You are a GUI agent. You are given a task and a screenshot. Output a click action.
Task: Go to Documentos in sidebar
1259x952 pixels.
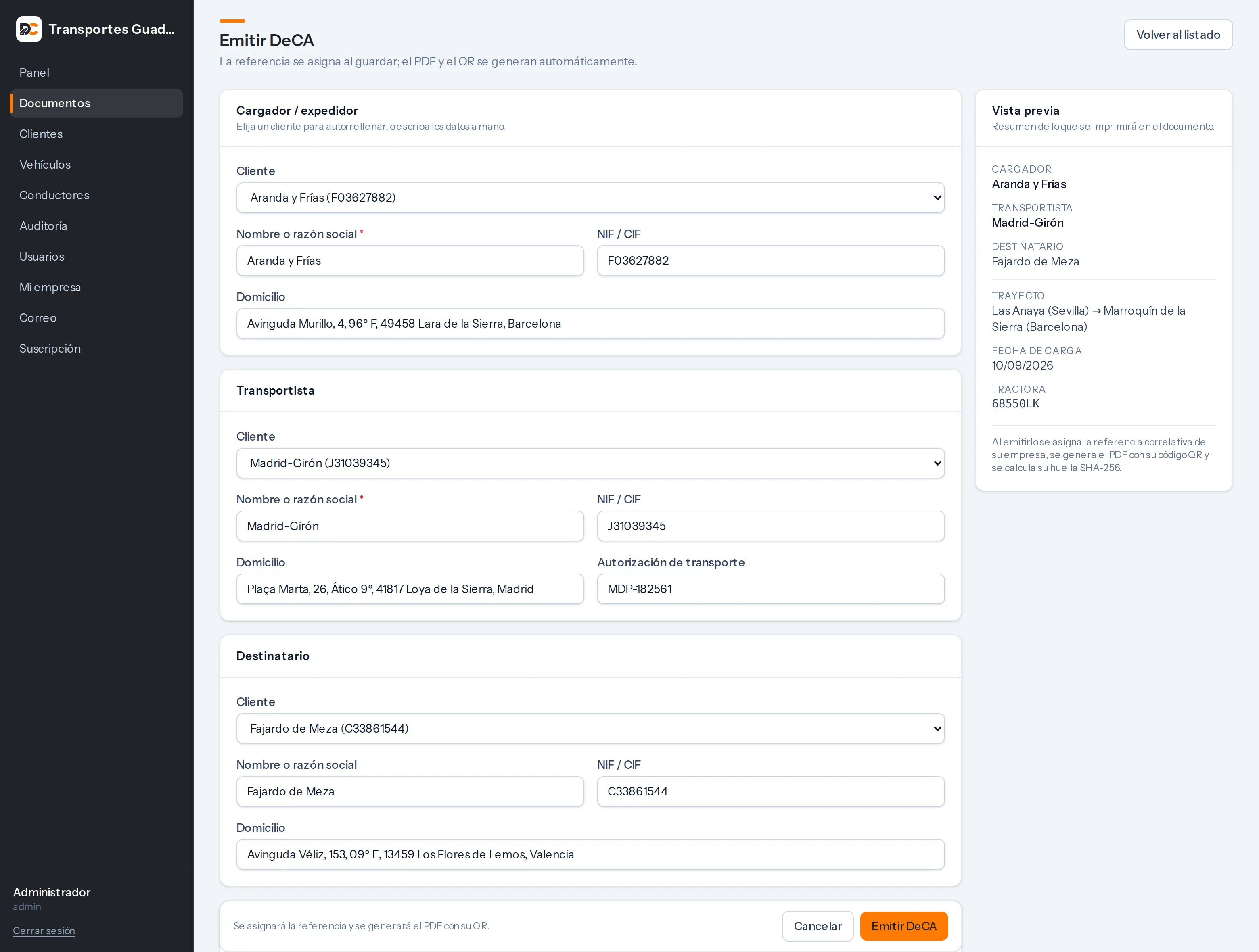(x=96, y=103)
